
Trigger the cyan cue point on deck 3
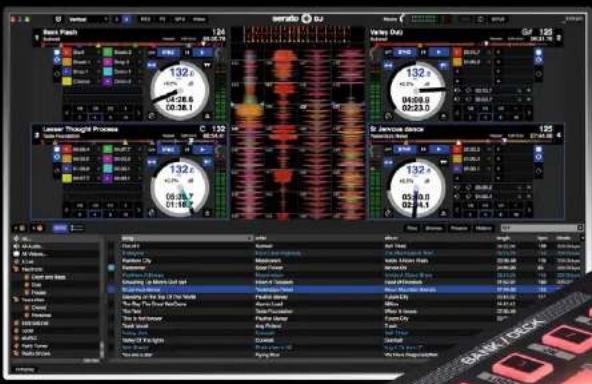coord(108,168)
